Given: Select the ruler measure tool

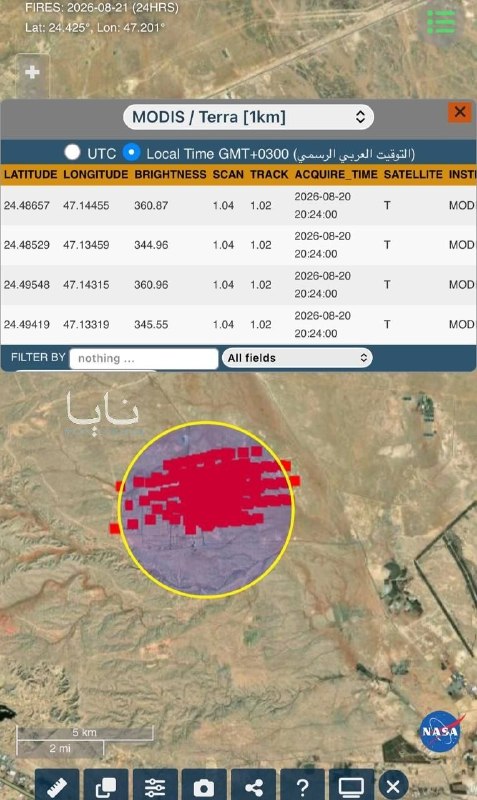Looking at the screenshot, I should (57, 786).
